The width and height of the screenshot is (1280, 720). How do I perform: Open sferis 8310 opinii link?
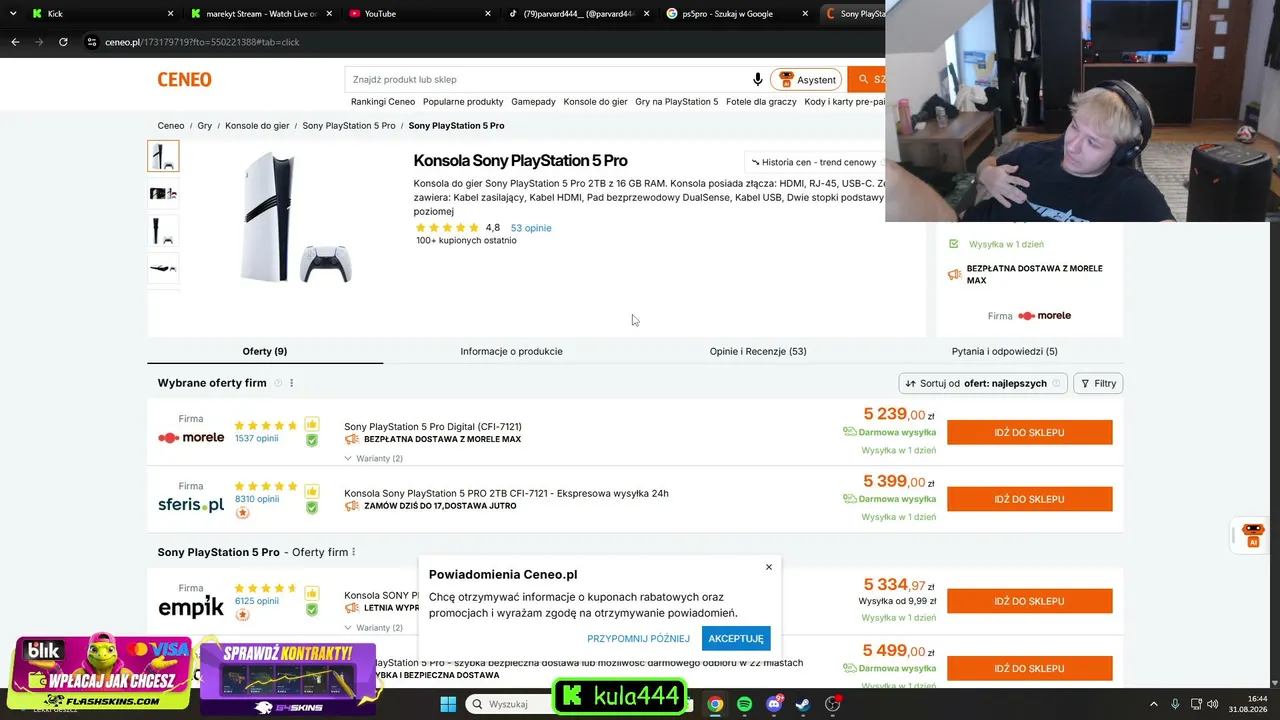tap(257, 499)
